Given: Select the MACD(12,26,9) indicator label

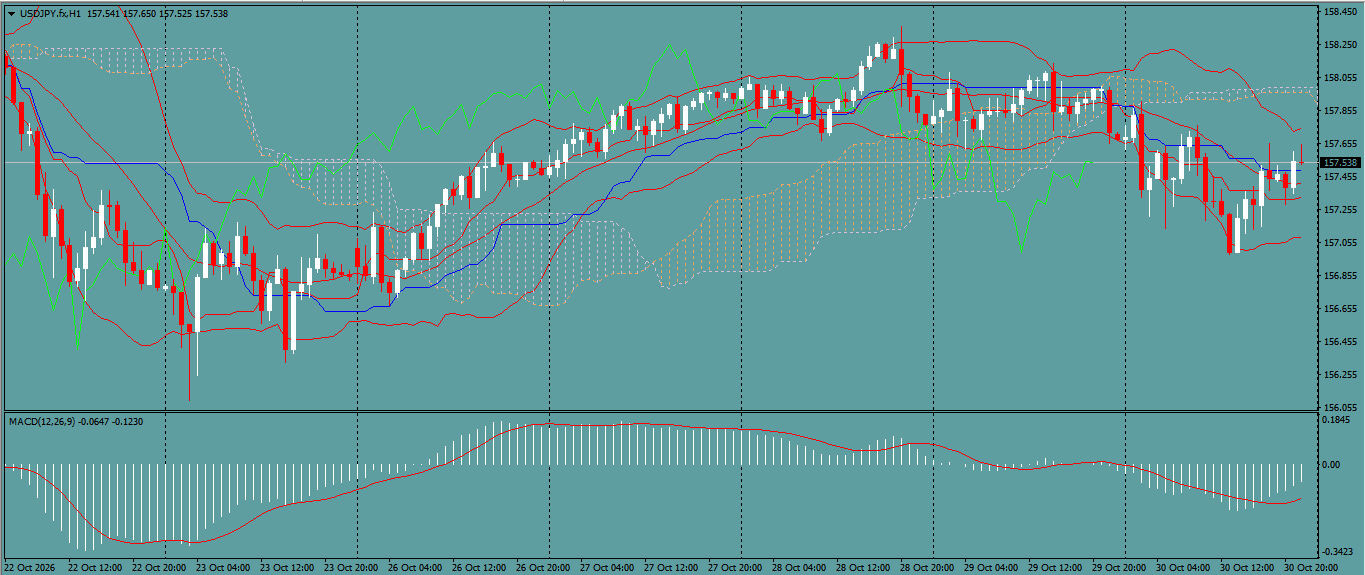Looking at the screenshot, I should (x=44, y=421).
